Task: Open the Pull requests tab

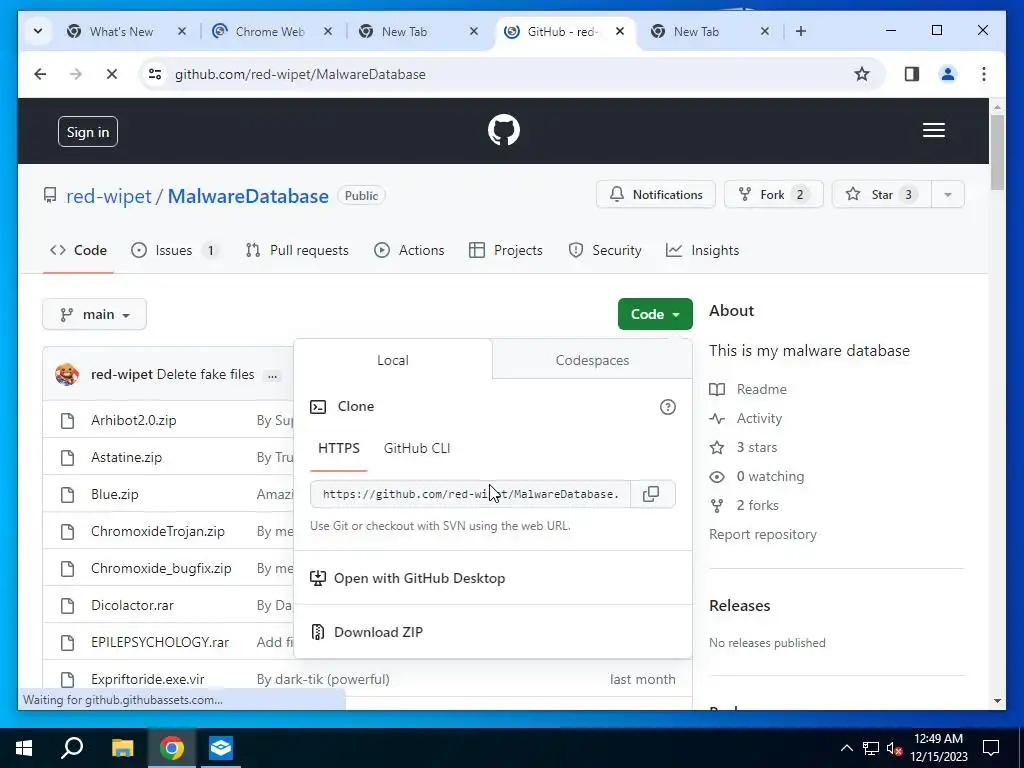Action: 297,251
